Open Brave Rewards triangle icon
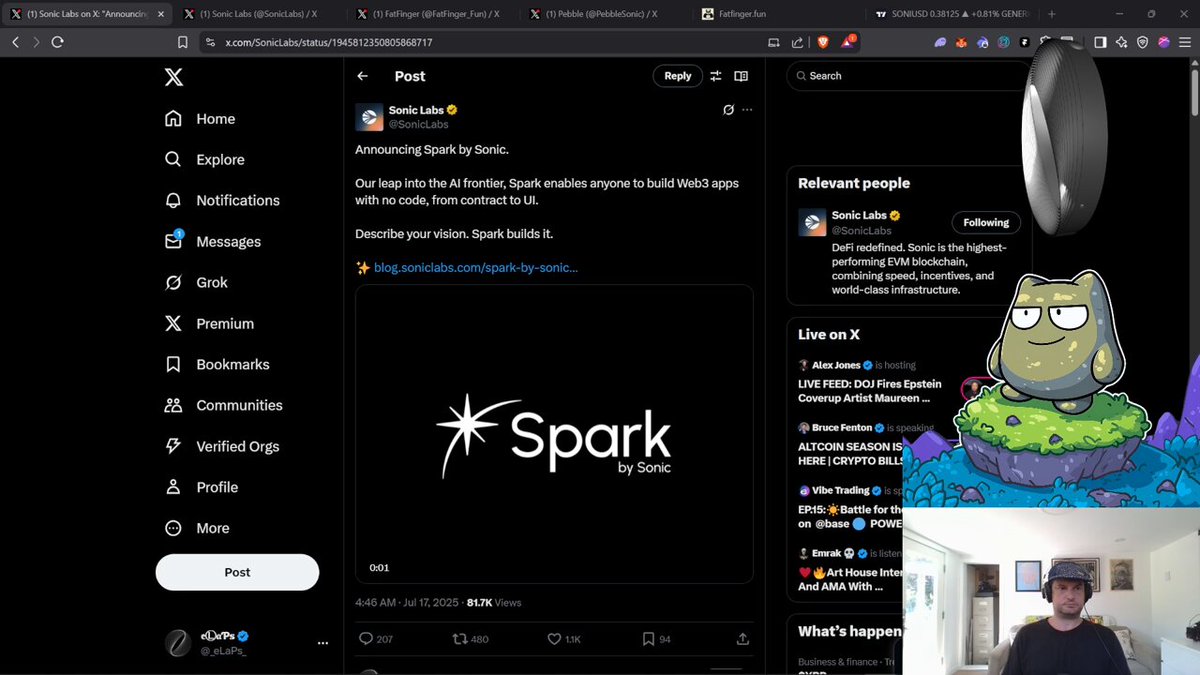Screen dimensions: 1200x675 (x=848, y=42)
